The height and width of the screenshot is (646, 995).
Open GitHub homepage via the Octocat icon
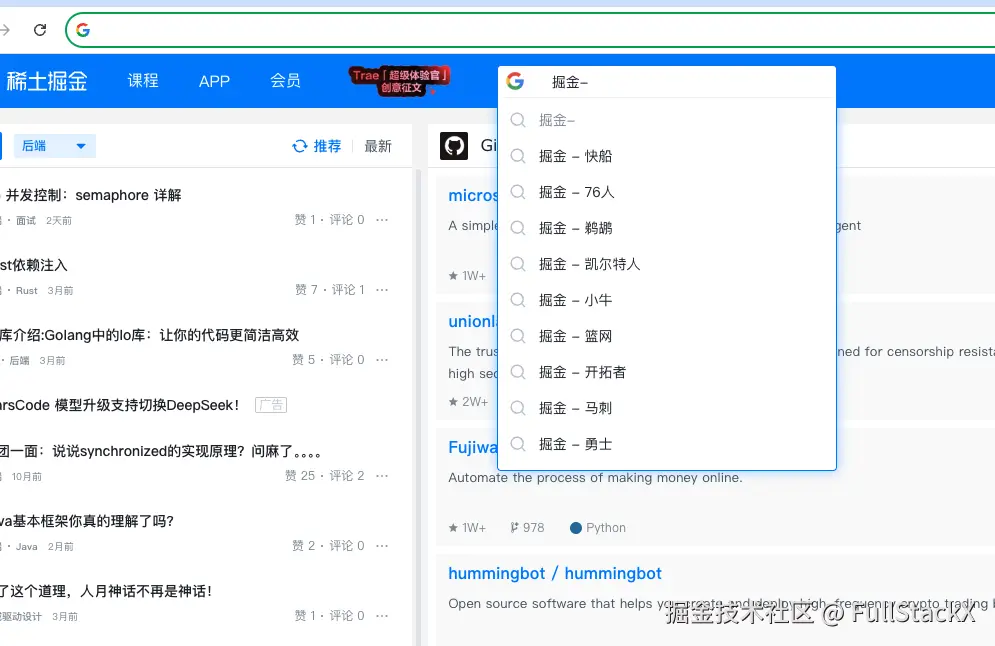click(456, 145)
